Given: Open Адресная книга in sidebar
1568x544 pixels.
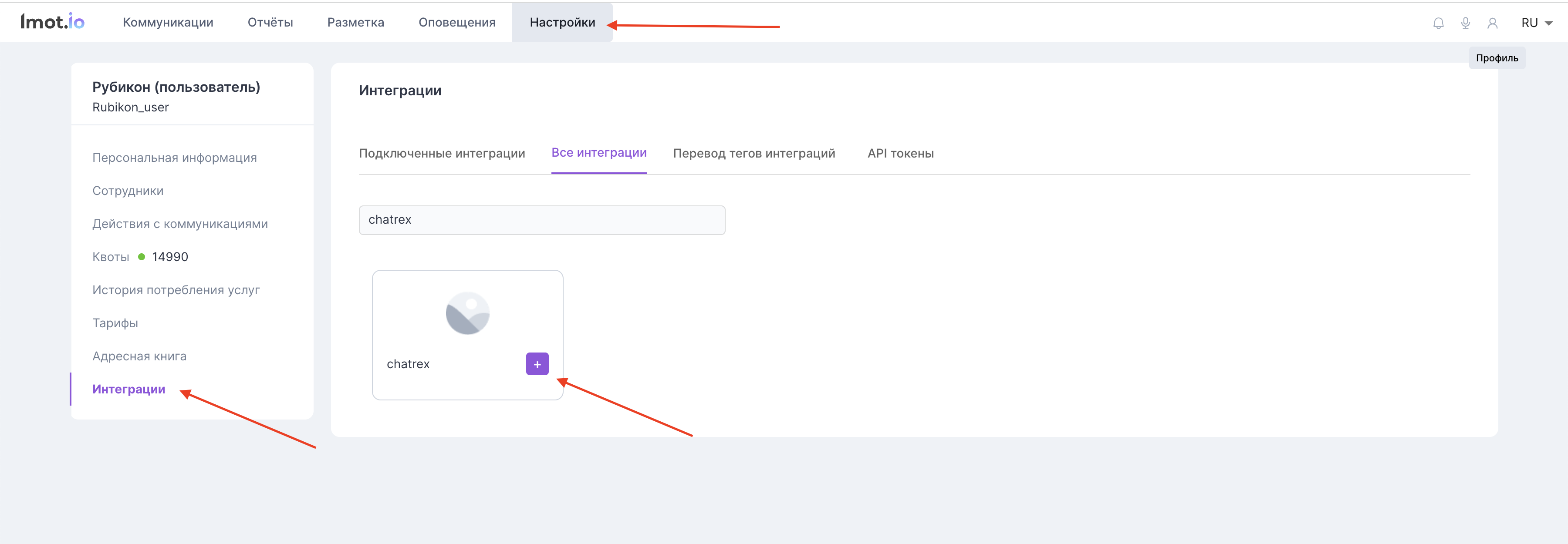Looking at the screenshot, I should pos(139,356).
